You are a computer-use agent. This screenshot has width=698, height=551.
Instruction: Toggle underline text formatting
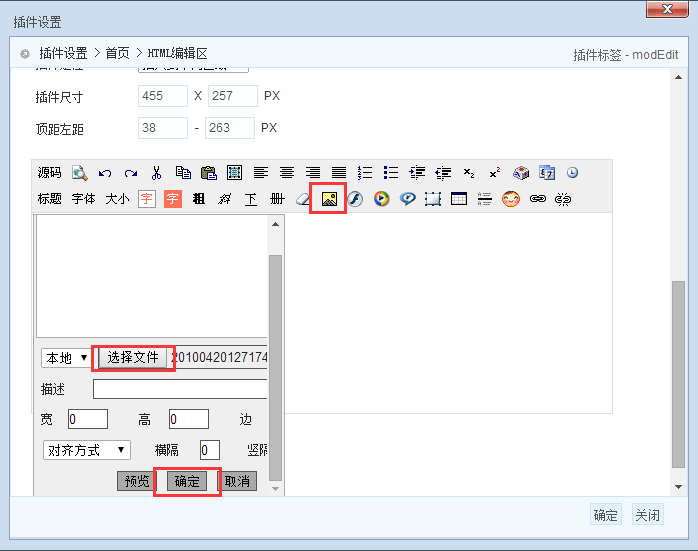pyautogui.click(x=251, y=198)
